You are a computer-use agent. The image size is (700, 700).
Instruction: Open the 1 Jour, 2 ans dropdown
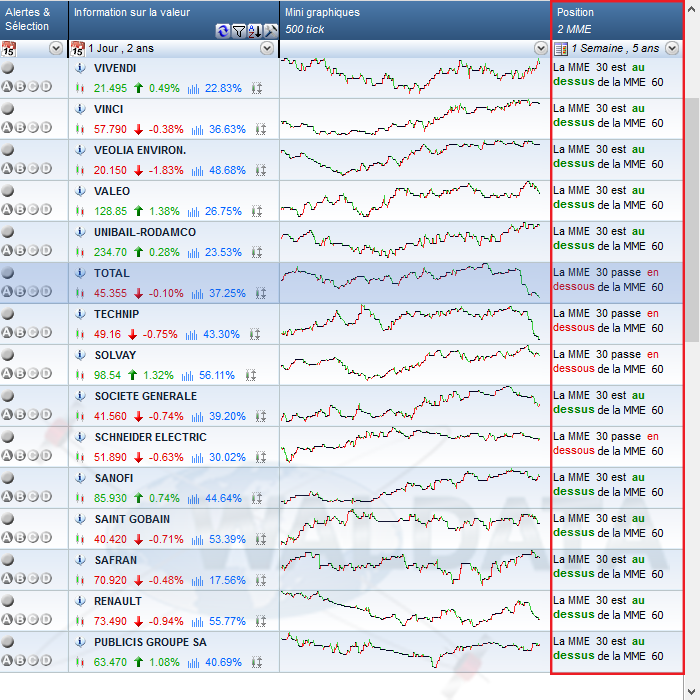[267, 48]
